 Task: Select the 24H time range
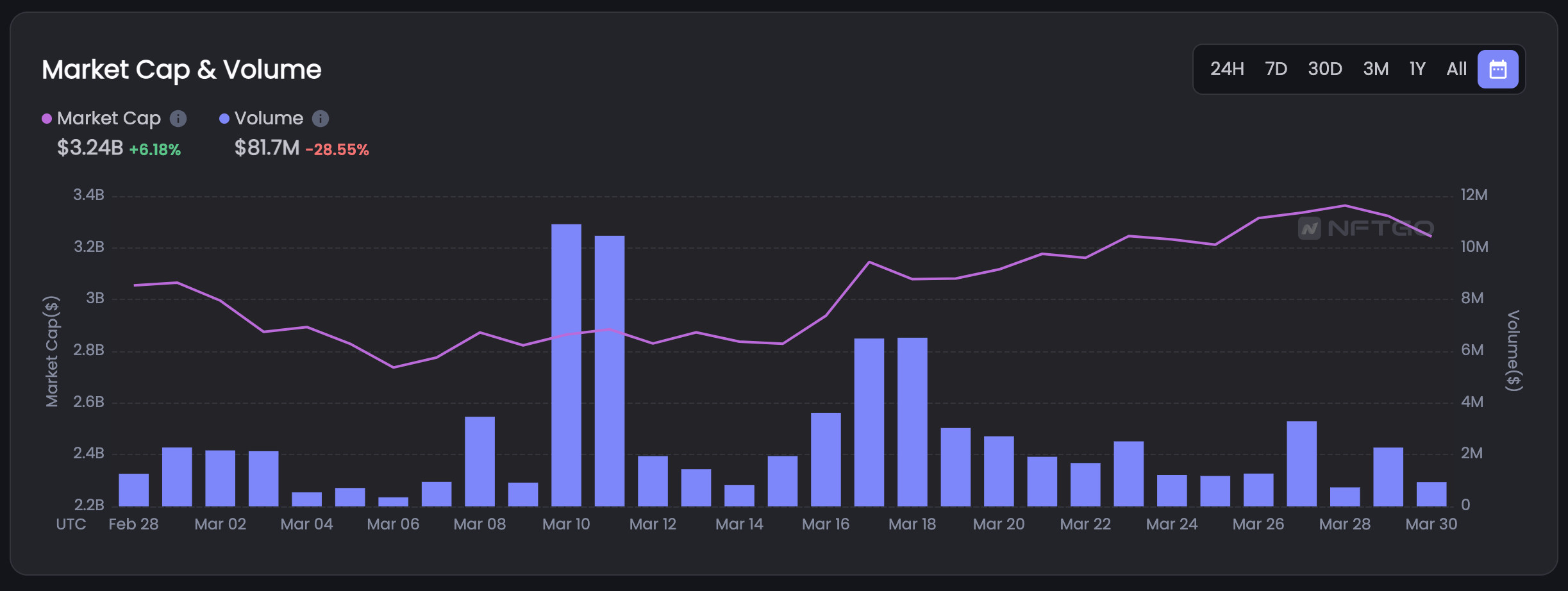tap(1227, 69)
